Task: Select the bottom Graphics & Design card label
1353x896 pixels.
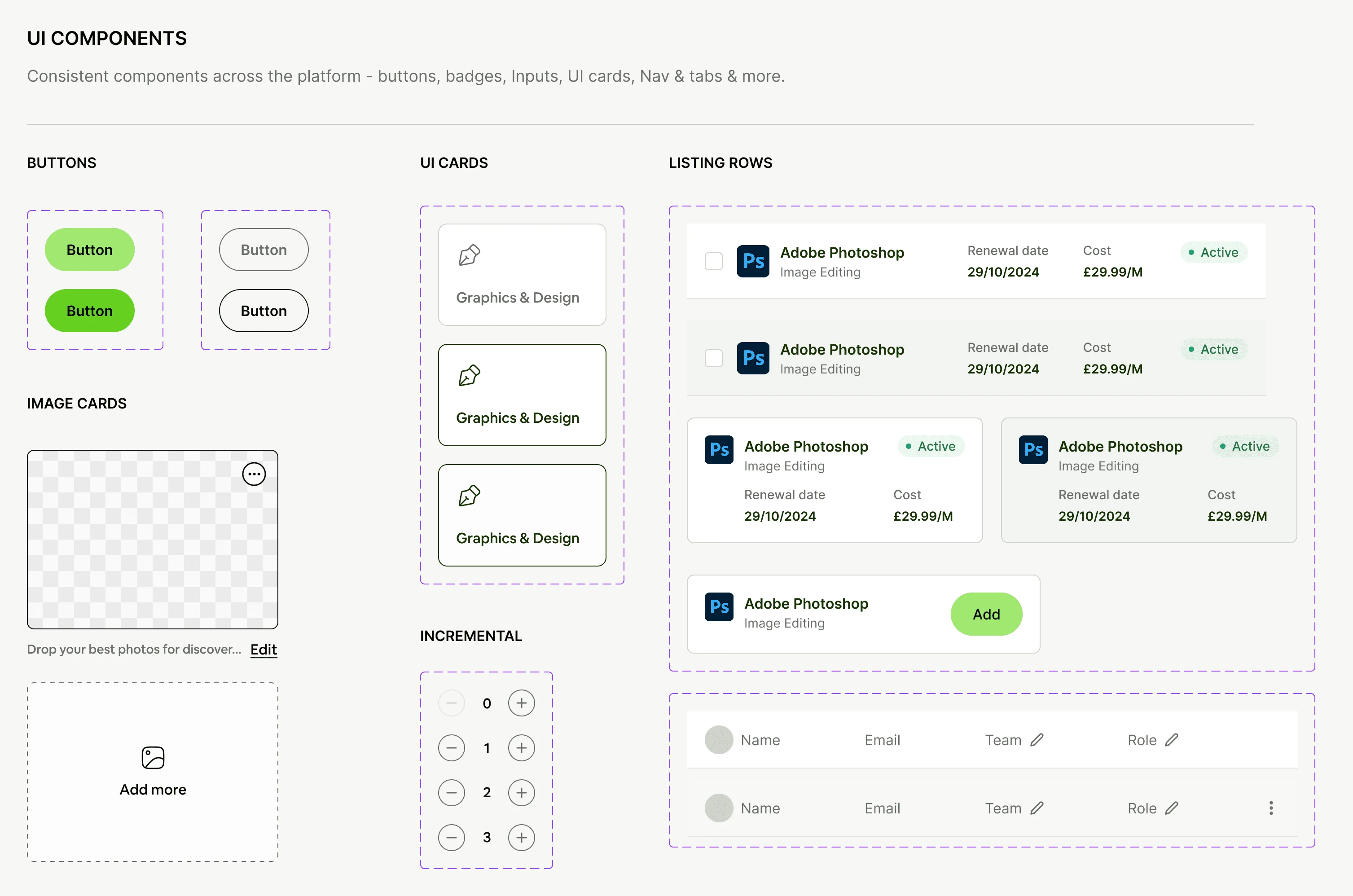Action: (518, 538)
